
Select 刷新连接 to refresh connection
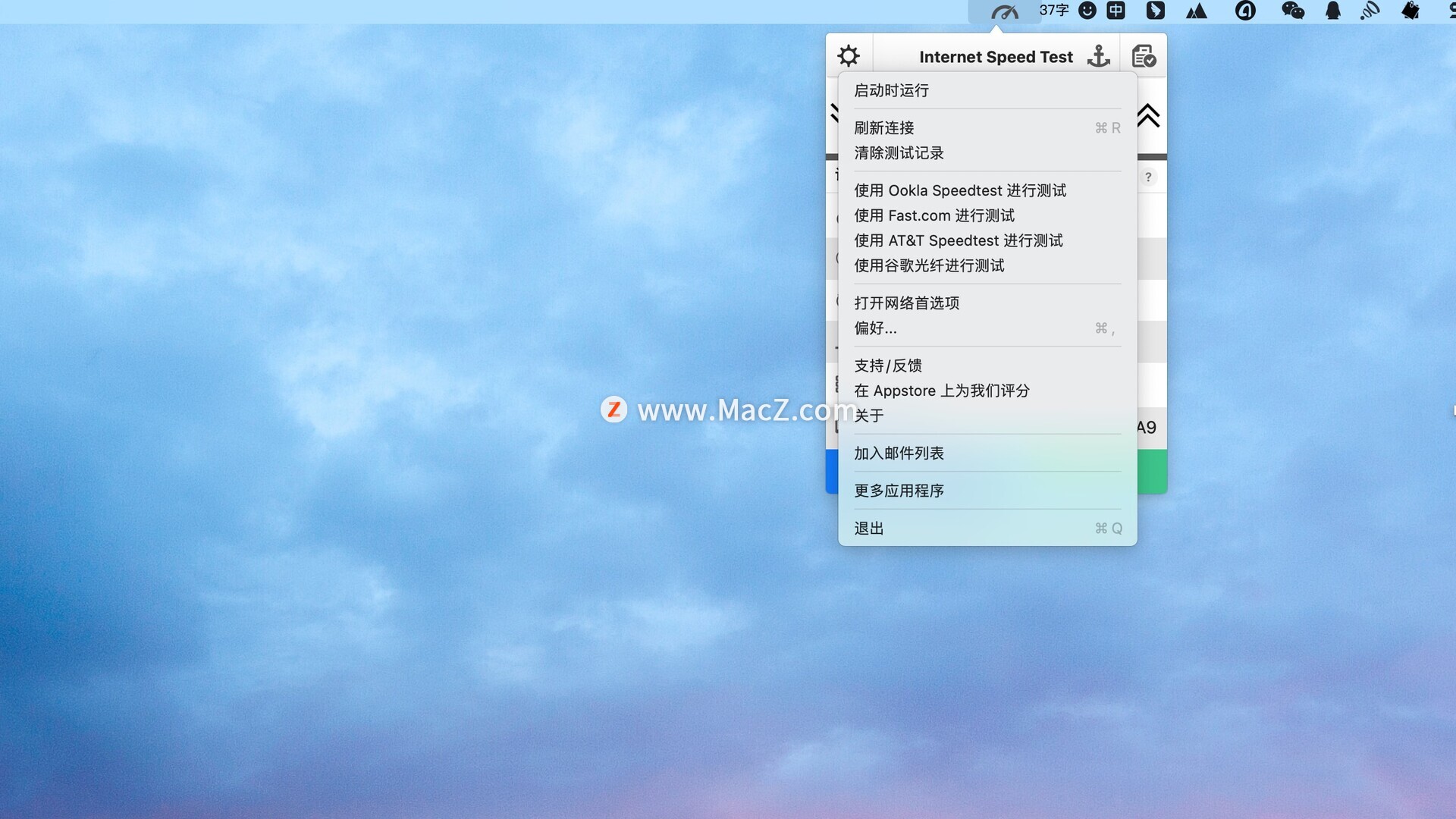pos(987,127)
